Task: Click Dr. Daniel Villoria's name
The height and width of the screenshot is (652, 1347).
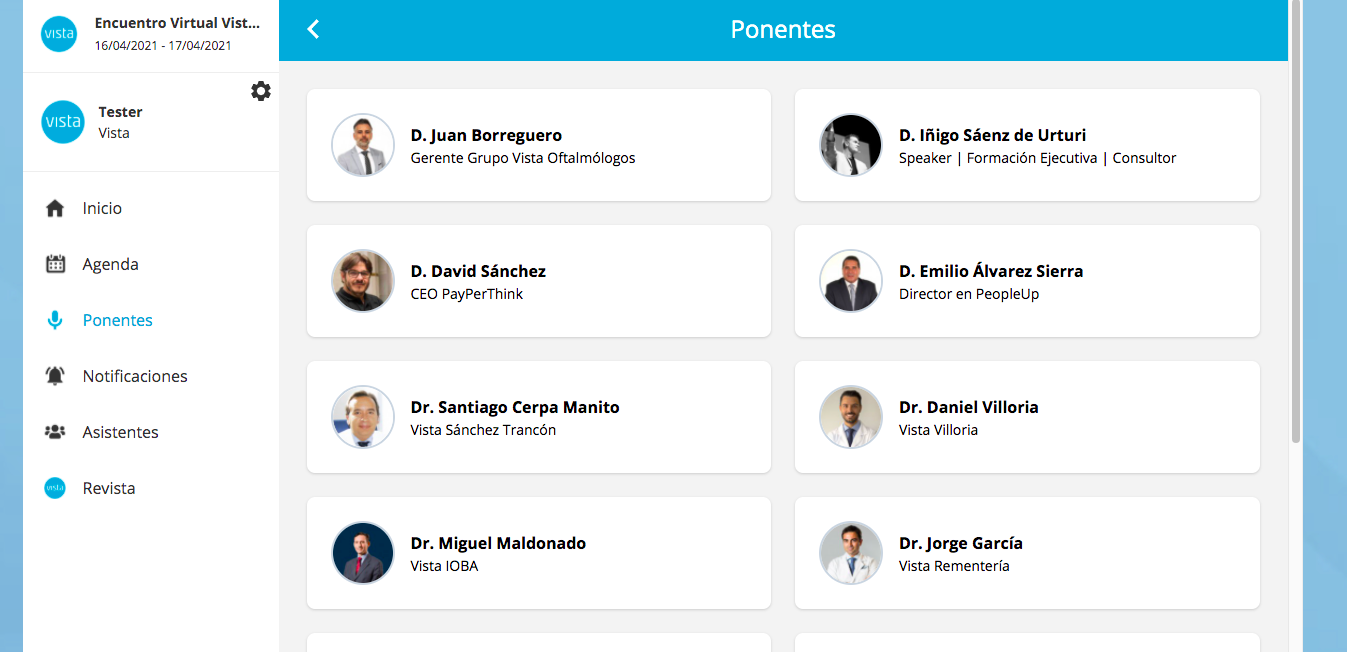Action: 968,407
